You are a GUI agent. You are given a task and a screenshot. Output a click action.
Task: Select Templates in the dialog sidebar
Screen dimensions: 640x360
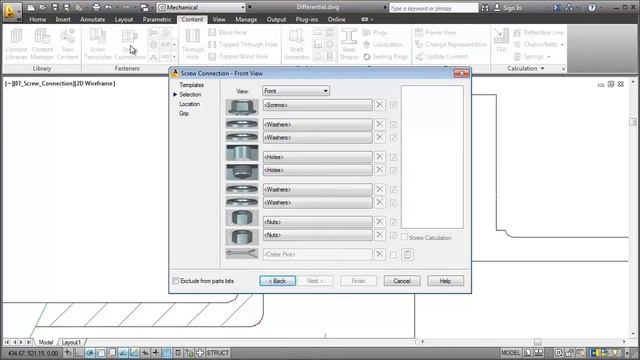click(191, 85)
